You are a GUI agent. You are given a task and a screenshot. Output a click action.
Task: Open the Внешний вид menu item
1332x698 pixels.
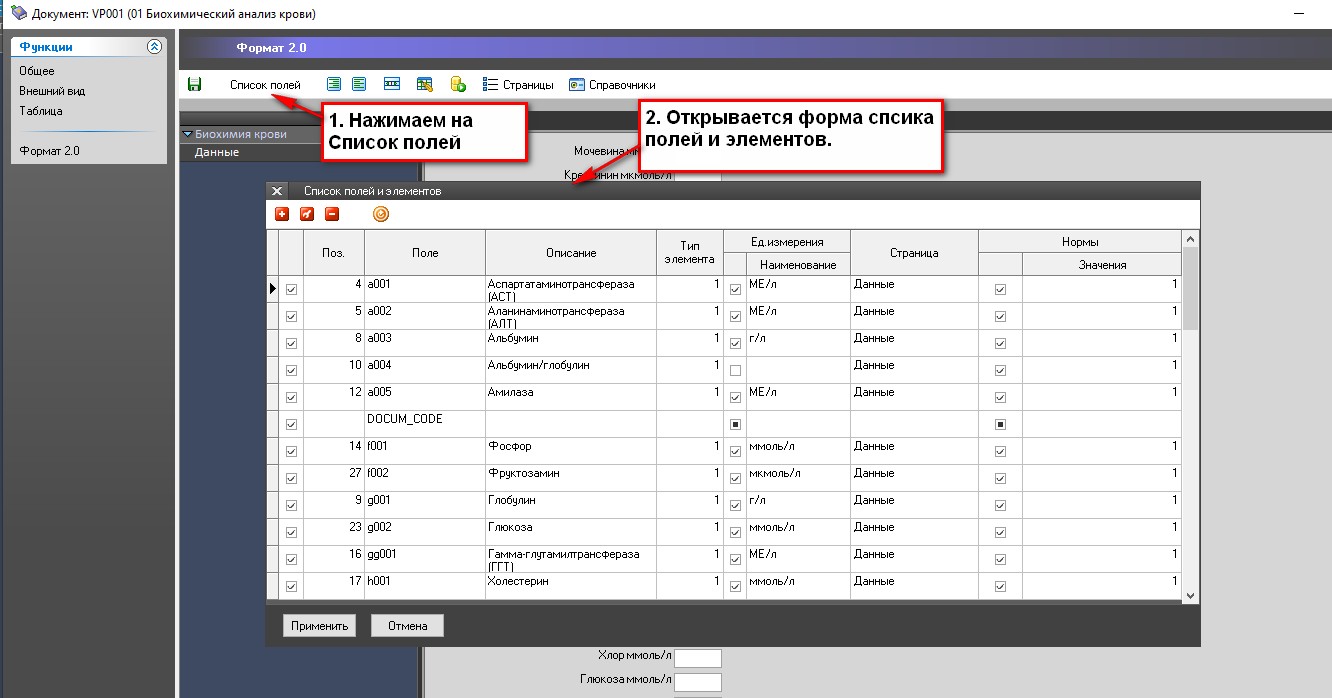point(52,91)
